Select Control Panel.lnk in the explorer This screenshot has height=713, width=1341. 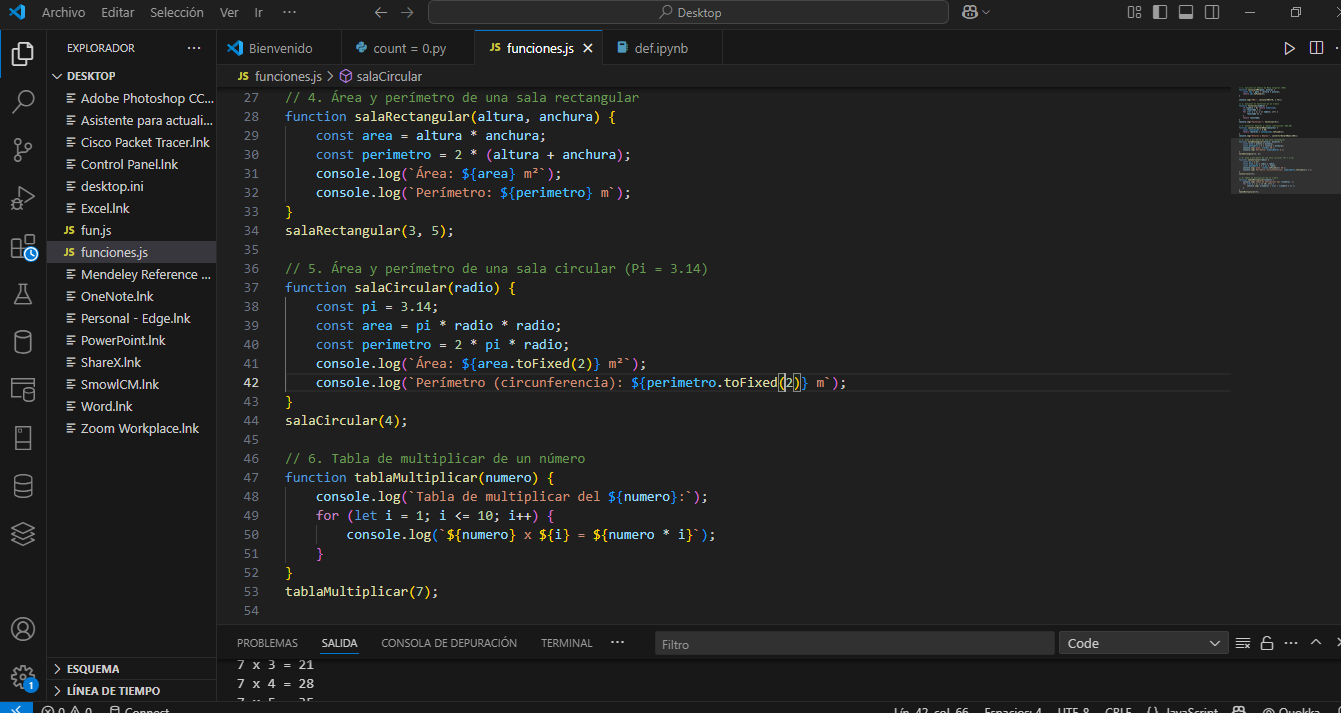pos(132,164)
